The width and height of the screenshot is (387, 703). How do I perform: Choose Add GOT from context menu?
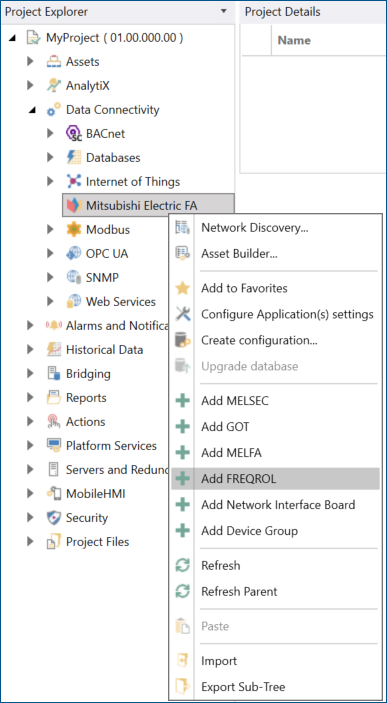coord(275,427)
